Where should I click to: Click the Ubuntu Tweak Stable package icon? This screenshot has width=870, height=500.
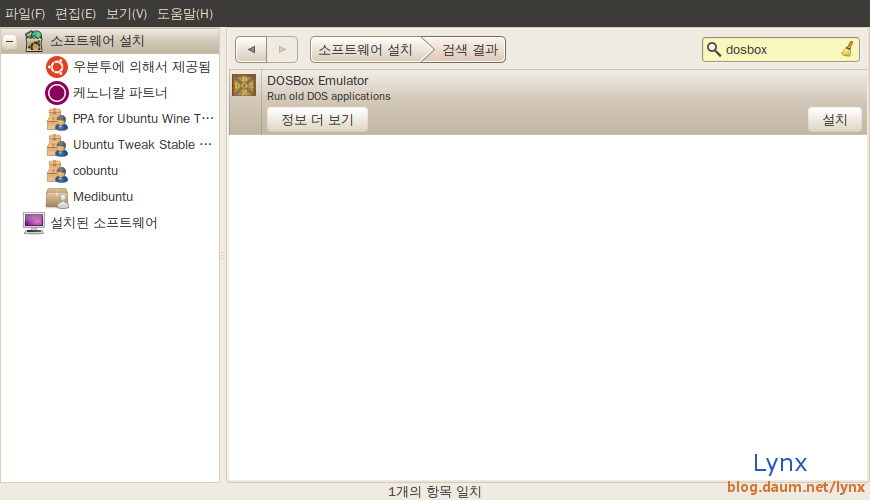point(57,145)
